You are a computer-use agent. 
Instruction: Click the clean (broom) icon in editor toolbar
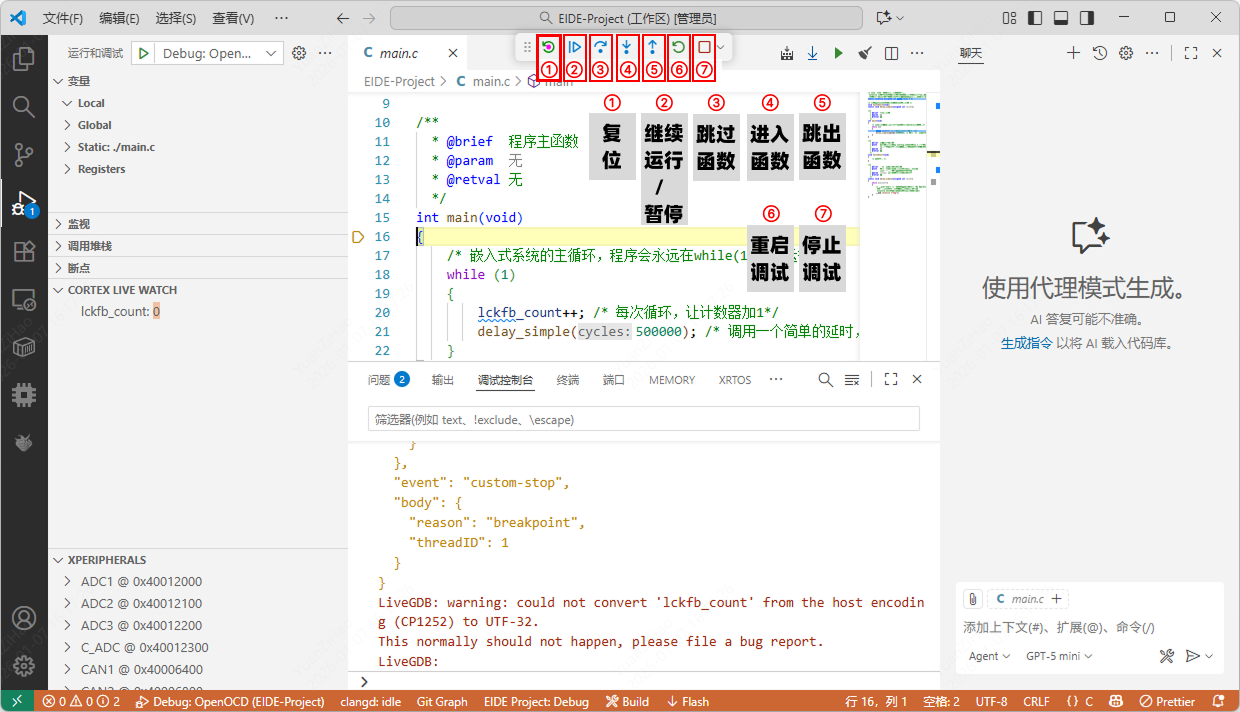tap(865, 53)
